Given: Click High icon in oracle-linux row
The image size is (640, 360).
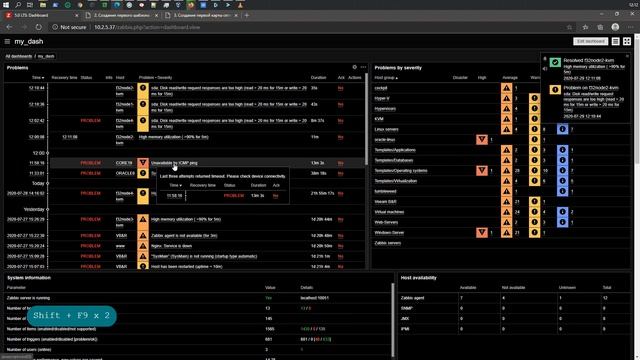Looking at the screenshot, I should [482, 140].
